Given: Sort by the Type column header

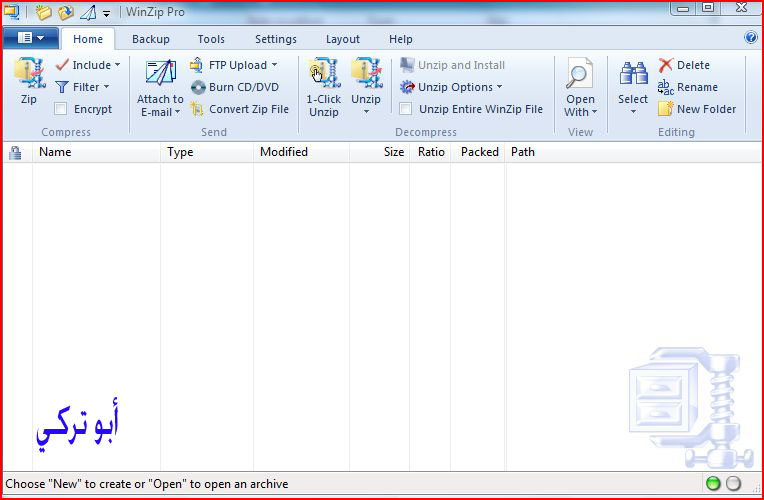Looking at the screenshot, I should coord(207,152).
